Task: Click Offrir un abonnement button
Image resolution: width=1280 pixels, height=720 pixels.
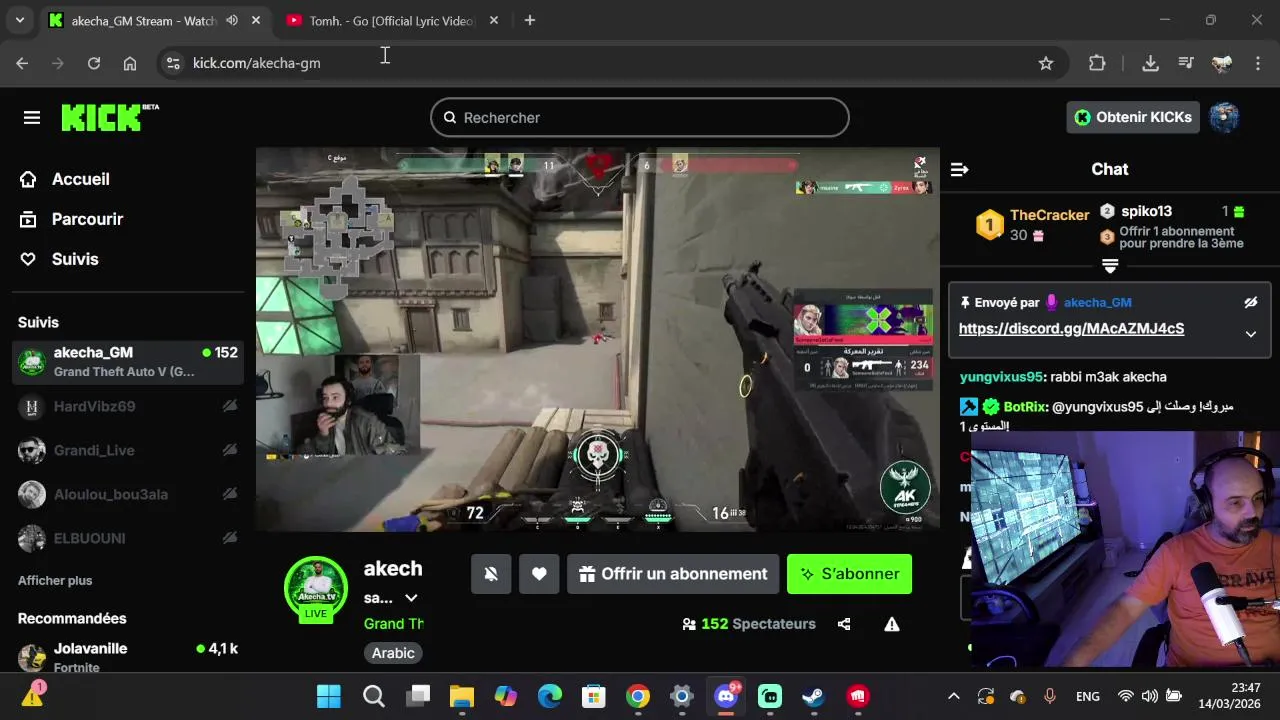Action: (x=673, y=574)
